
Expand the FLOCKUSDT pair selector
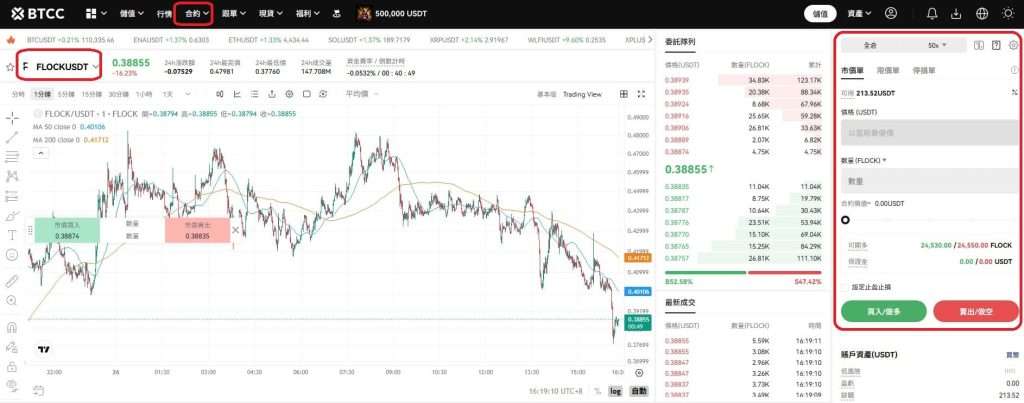click(96, 67)
